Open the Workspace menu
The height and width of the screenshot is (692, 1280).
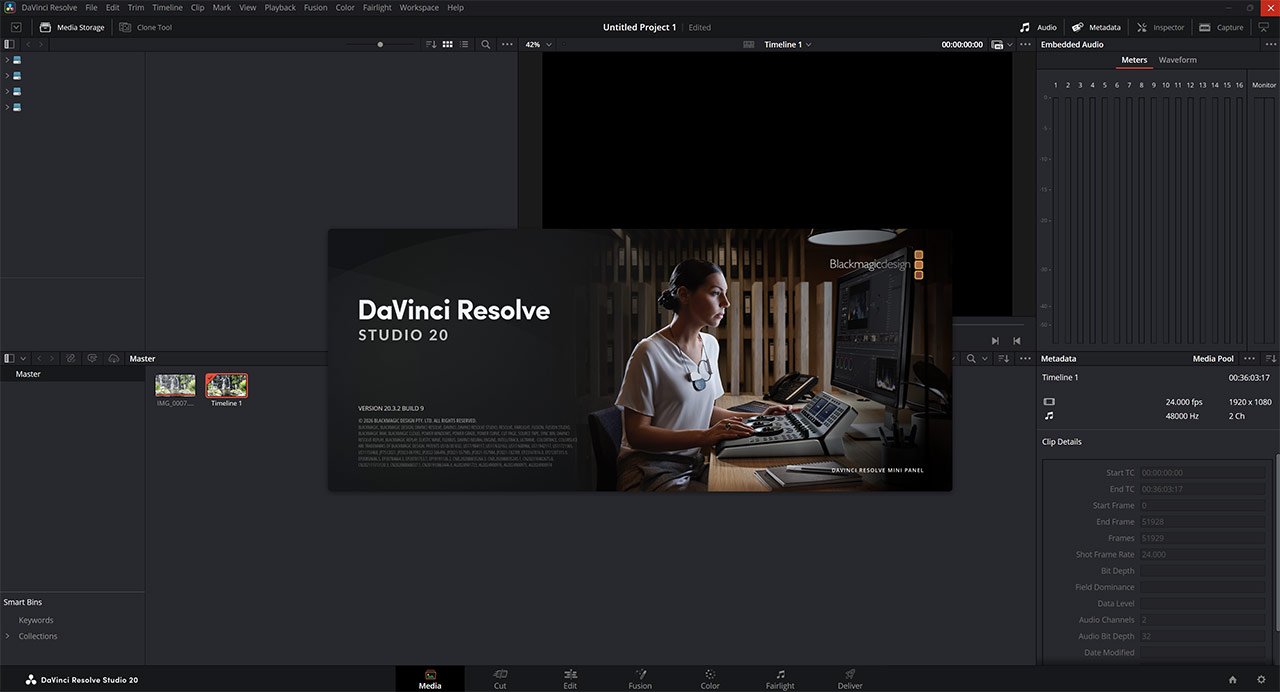pos(419,7)
